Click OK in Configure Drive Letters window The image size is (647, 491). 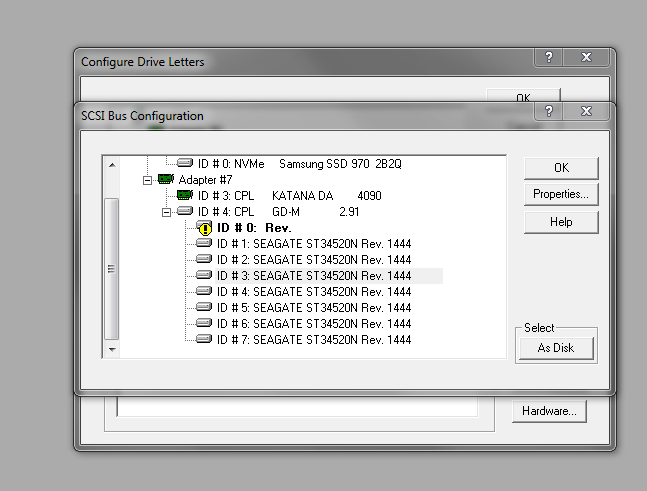click(x=523, y=97)
